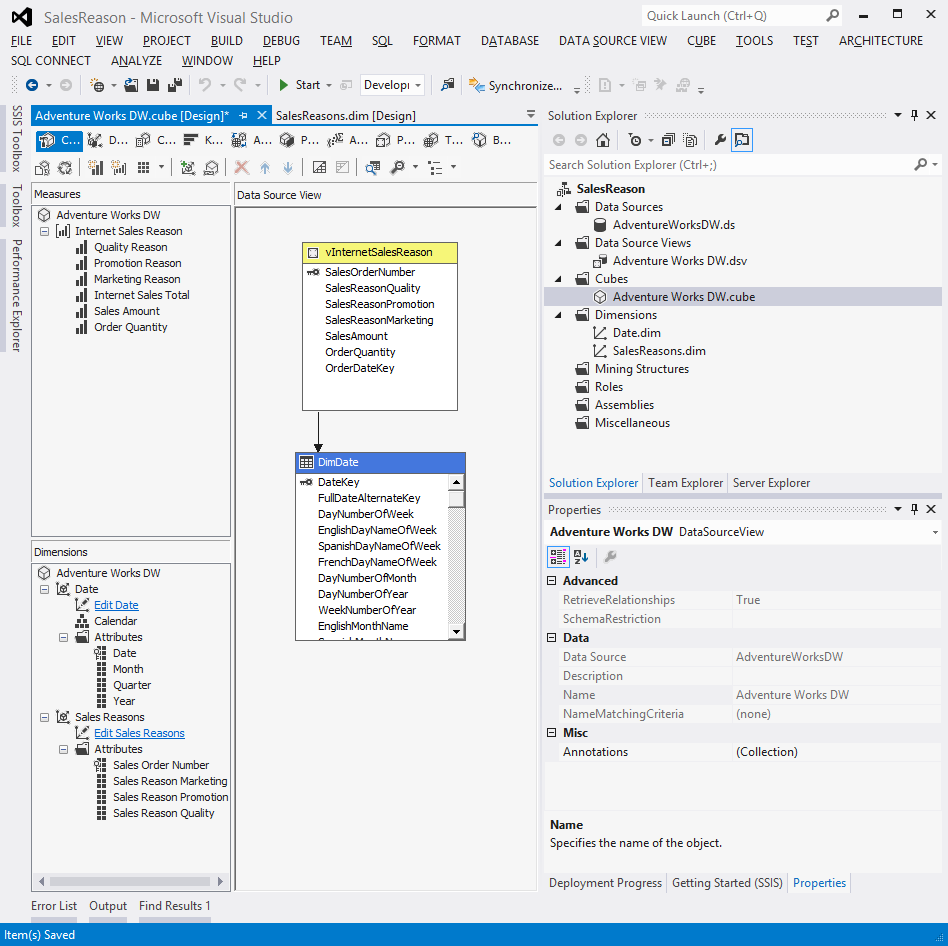This screenshot has height=946, width=948.
Task: Open the Translations tab icon
Action: coord(430,140)
